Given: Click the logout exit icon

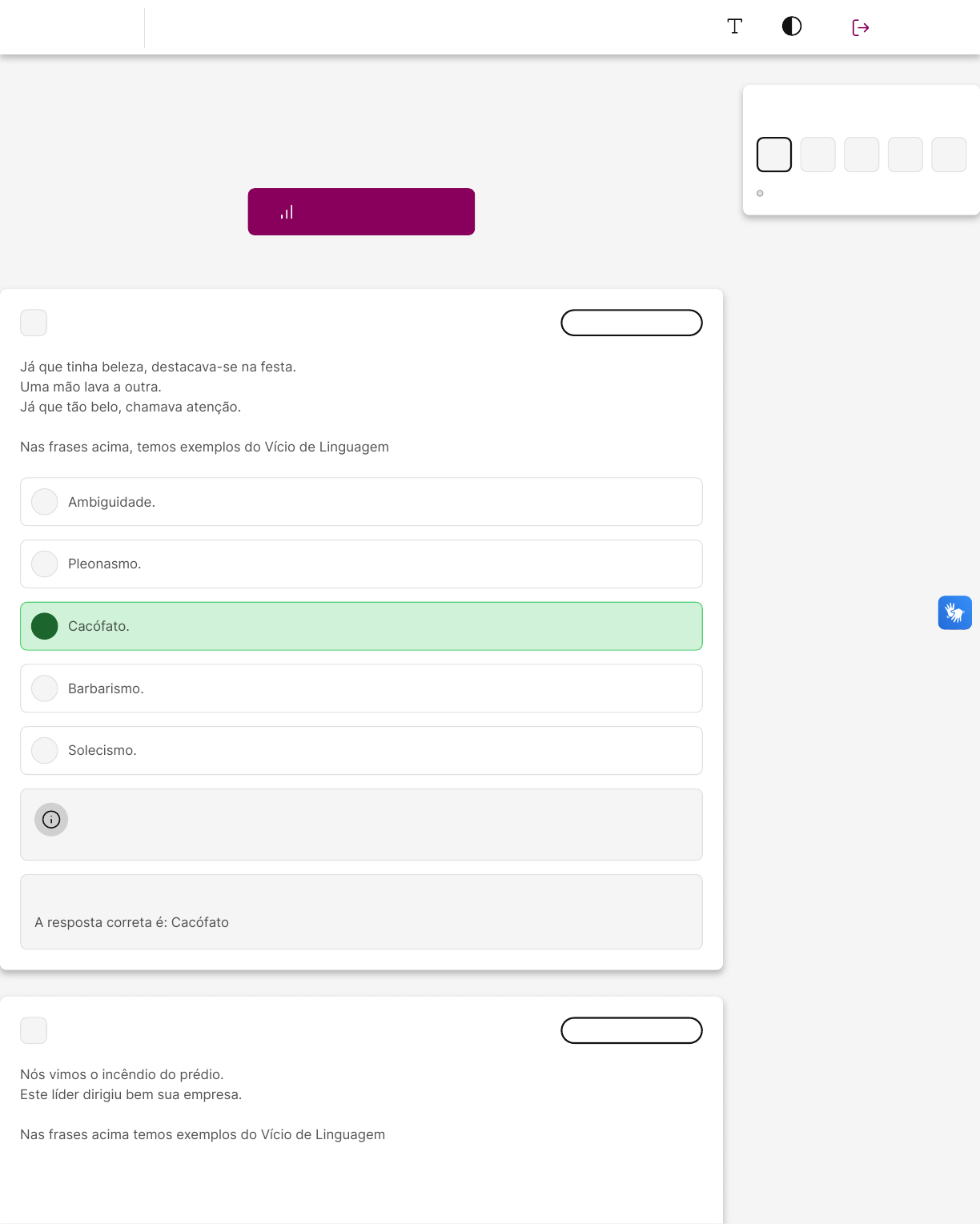Looking at the screenshot, I should [x=861, y=28].
